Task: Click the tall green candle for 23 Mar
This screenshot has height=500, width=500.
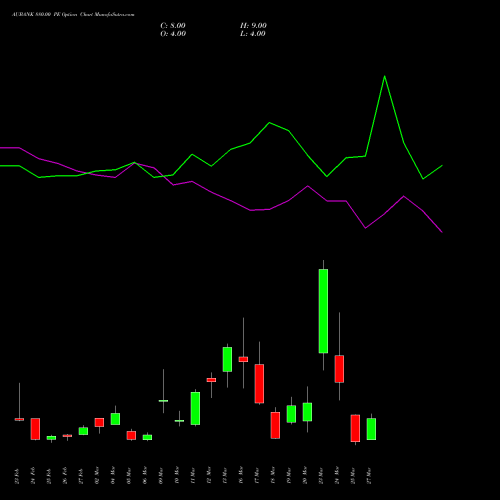Action: tap(323, 311)
